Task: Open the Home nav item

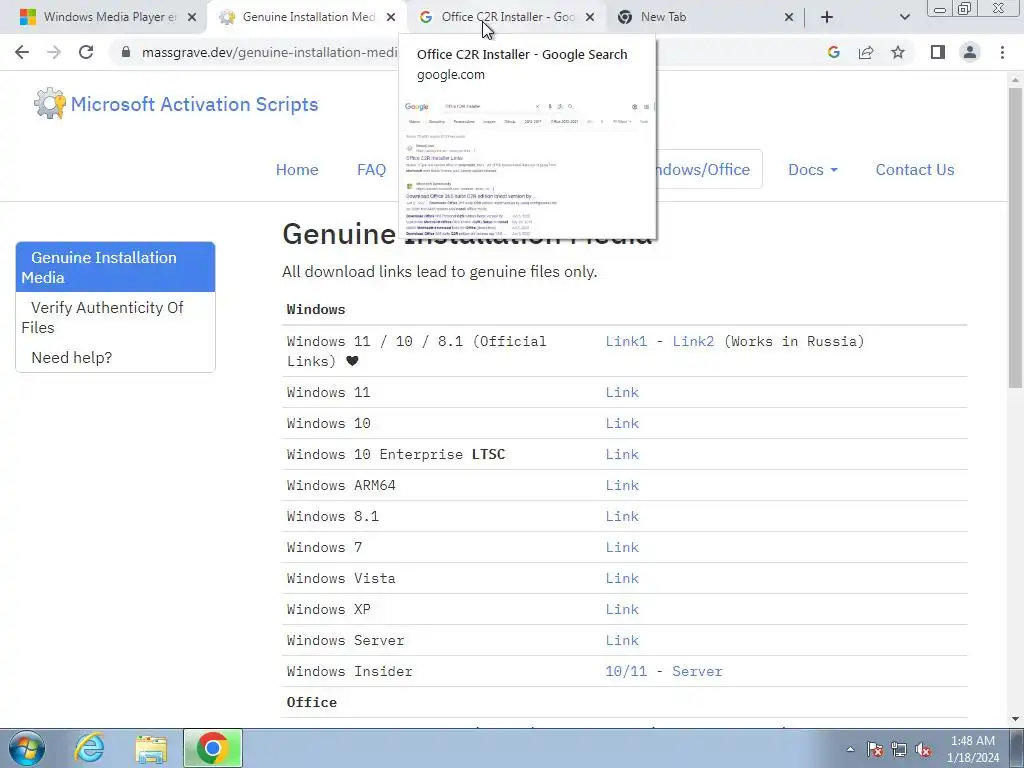Action: [297, 170]
